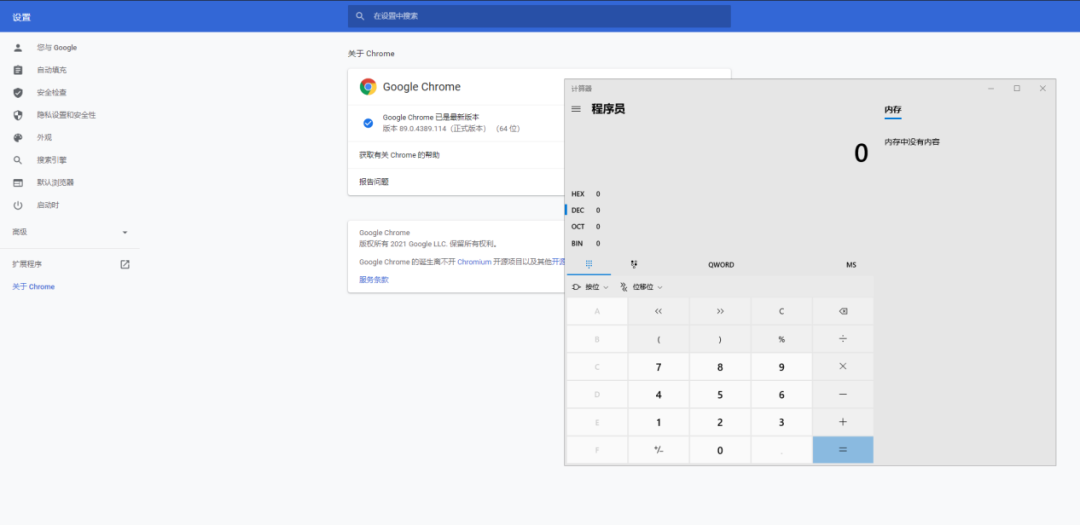Click digit 1 on Calculator keypad
Viewport: 1080px width, 525px height.
[x=658, y=422]
